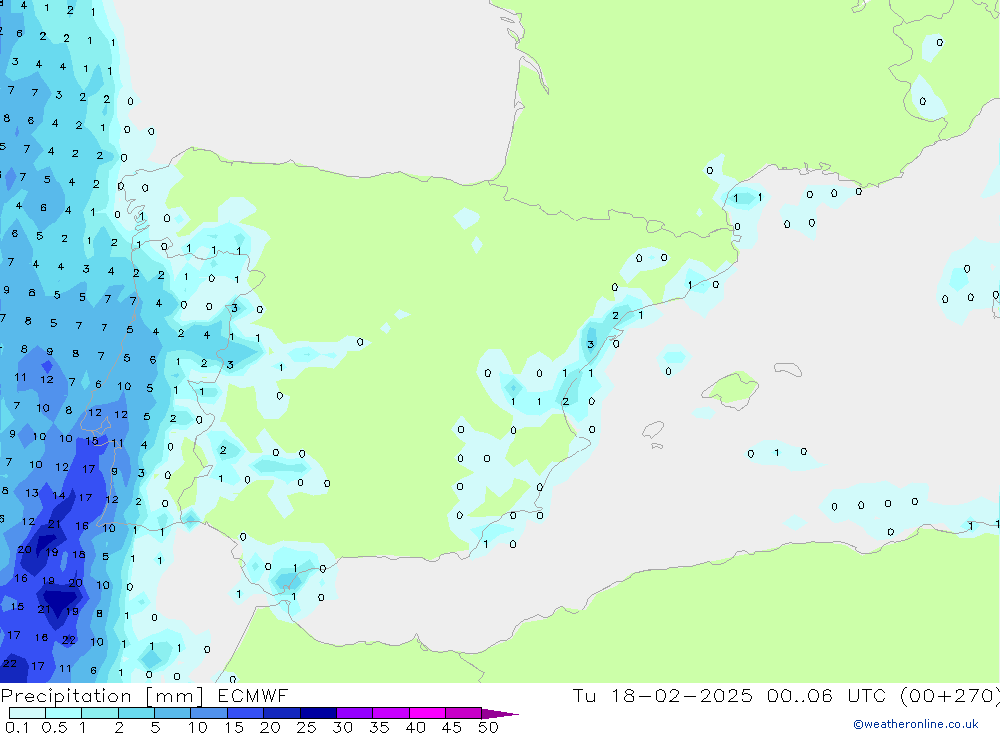Click the Ibiza island outline
The image size is (1000, 733).
coord(653,429)
